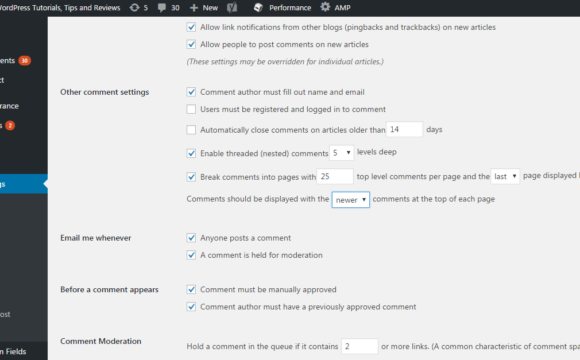Uncheck Comment author must fill out name
Image resolution: width=580 pixels, height=360 pixels.
[191, 92]
